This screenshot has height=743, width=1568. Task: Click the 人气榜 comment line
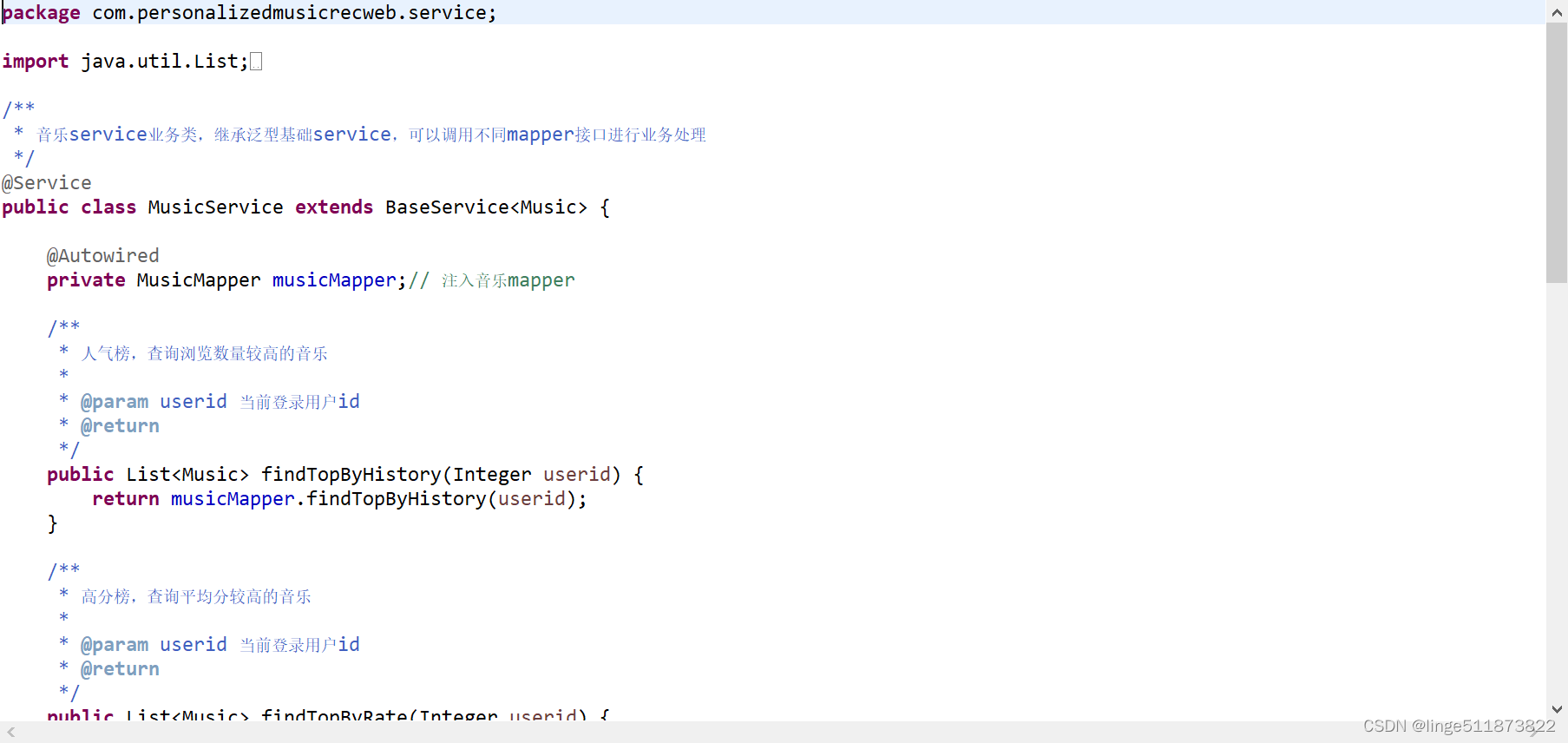[204, 353]
